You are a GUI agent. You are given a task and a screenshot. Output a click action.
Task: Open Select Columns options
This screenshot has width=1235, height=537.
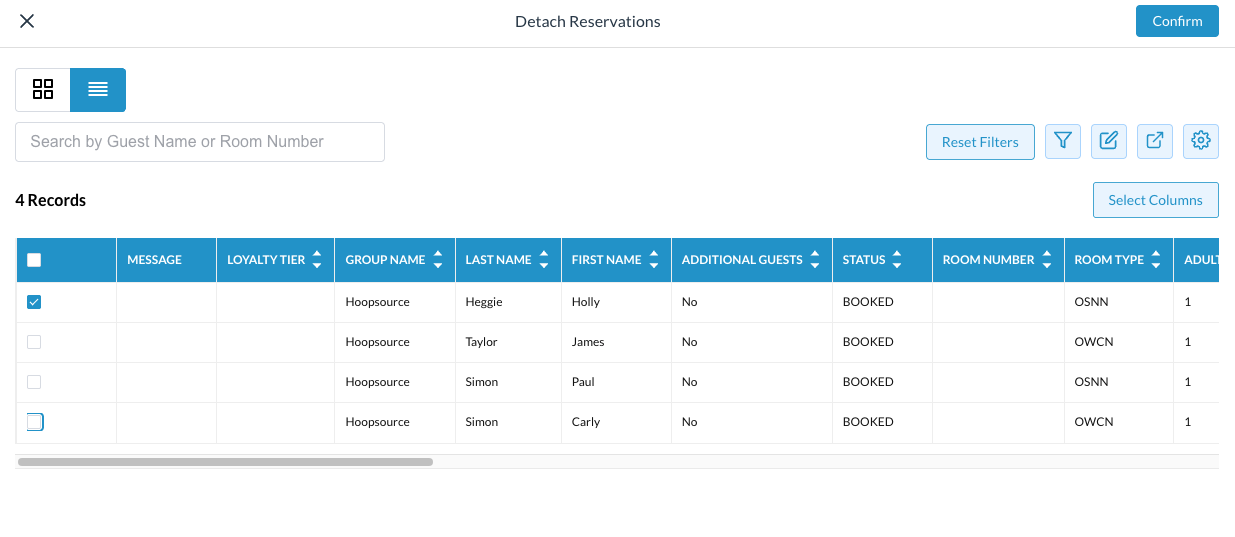pyautogui.click(x=1155, y=200)
